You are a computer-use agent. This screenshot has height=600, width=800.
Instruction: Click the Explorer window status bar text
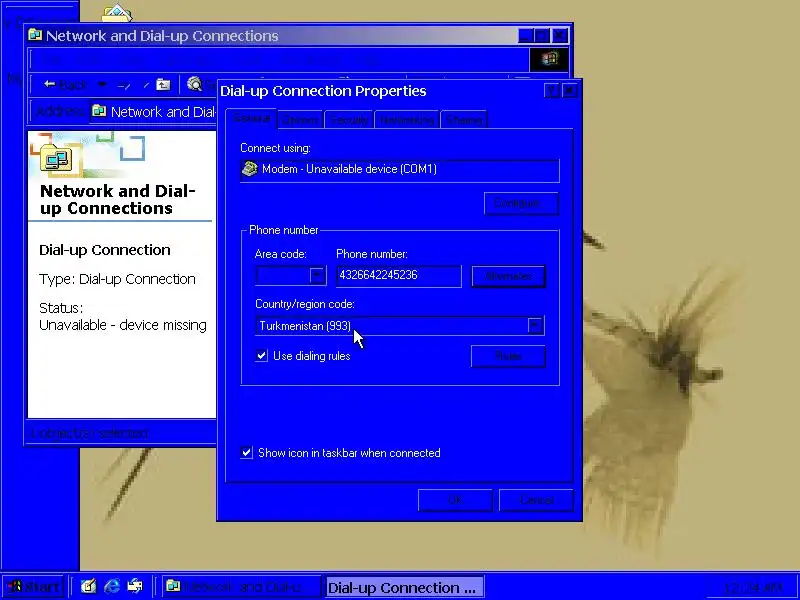click(x=88, y=433)
